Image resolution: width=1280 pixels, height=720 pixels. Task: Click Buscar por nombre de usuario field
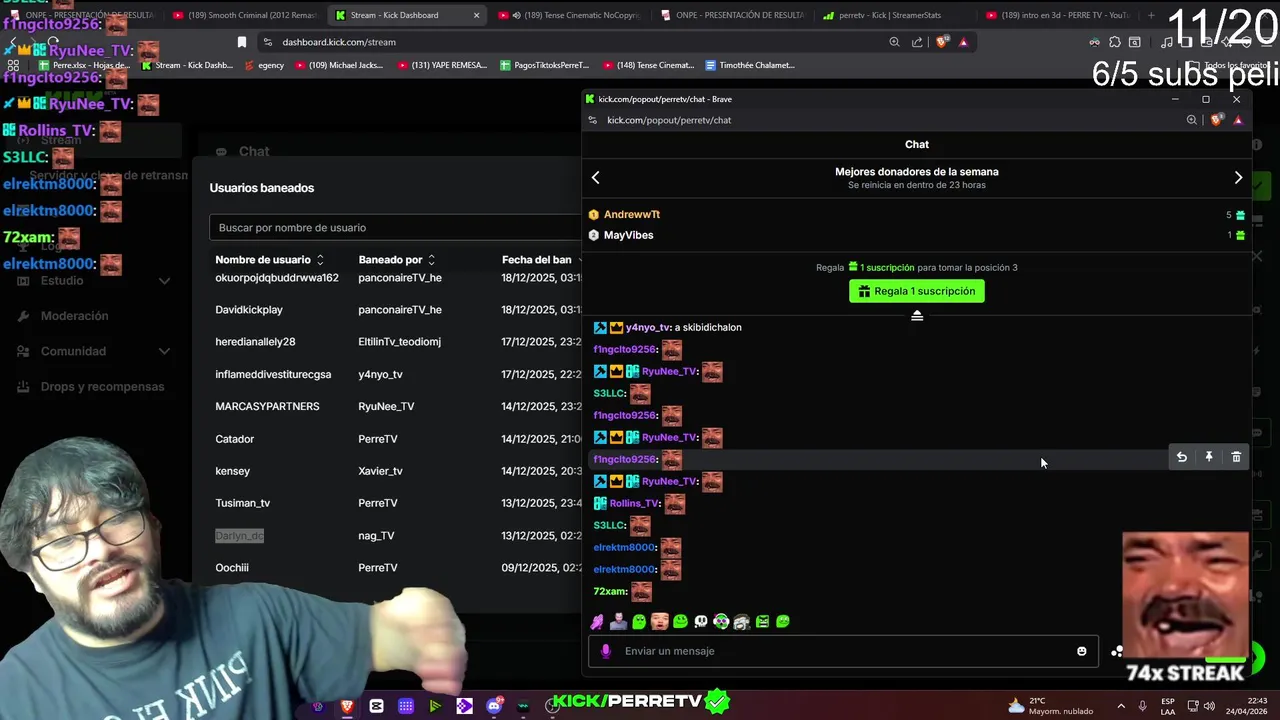point(395,228)
